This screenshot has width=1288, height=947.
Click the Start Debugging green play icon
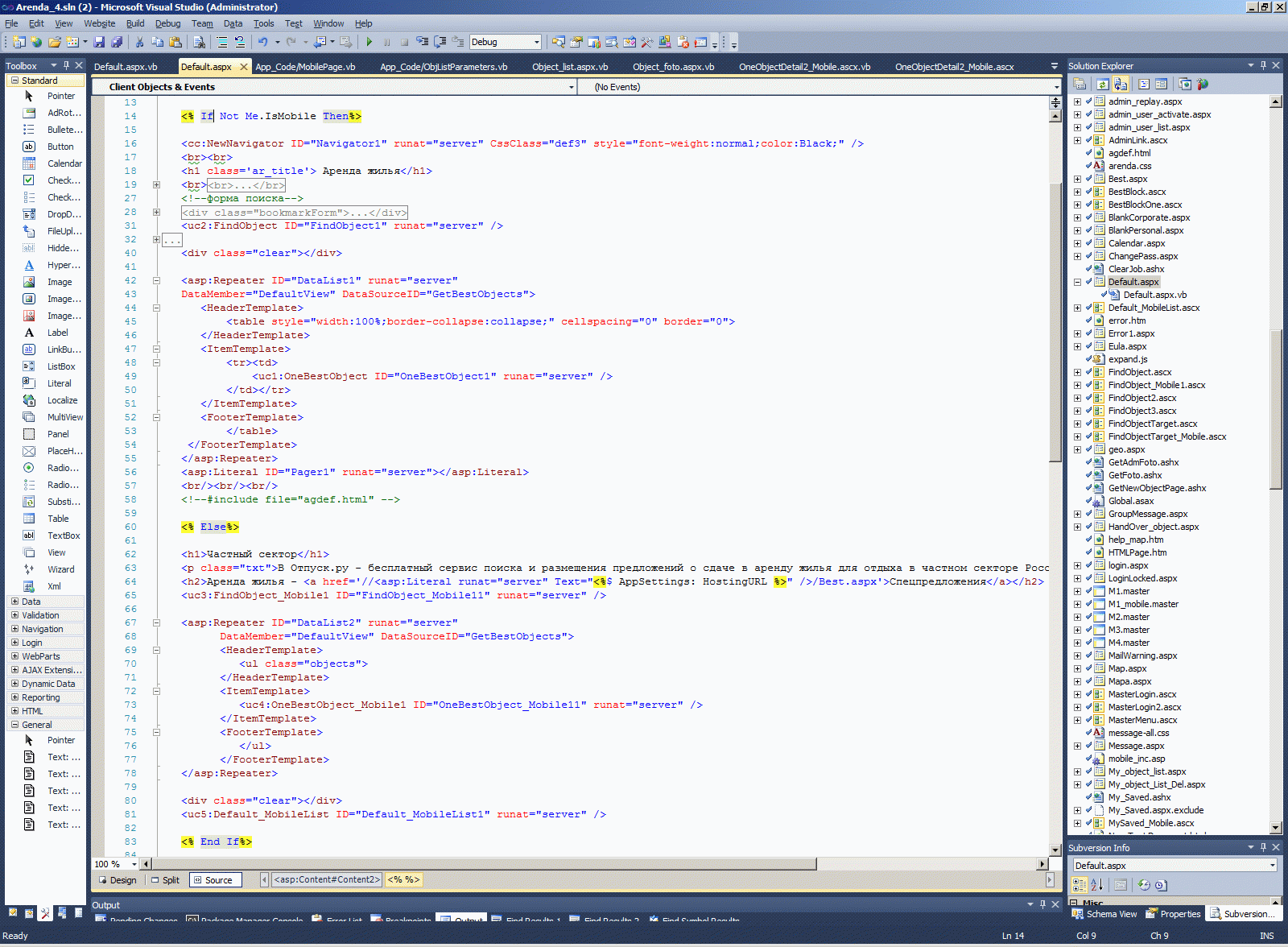click(x=369, y=42)
